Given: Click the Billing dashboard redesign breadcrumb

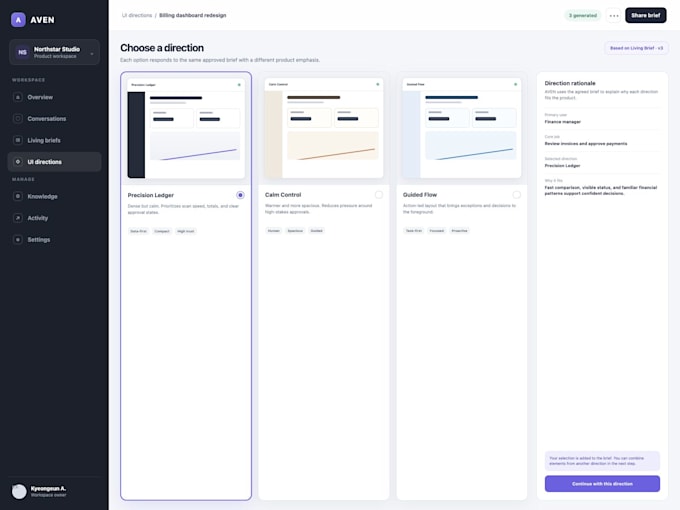Looking at the screenshot, I should [193, 15].
